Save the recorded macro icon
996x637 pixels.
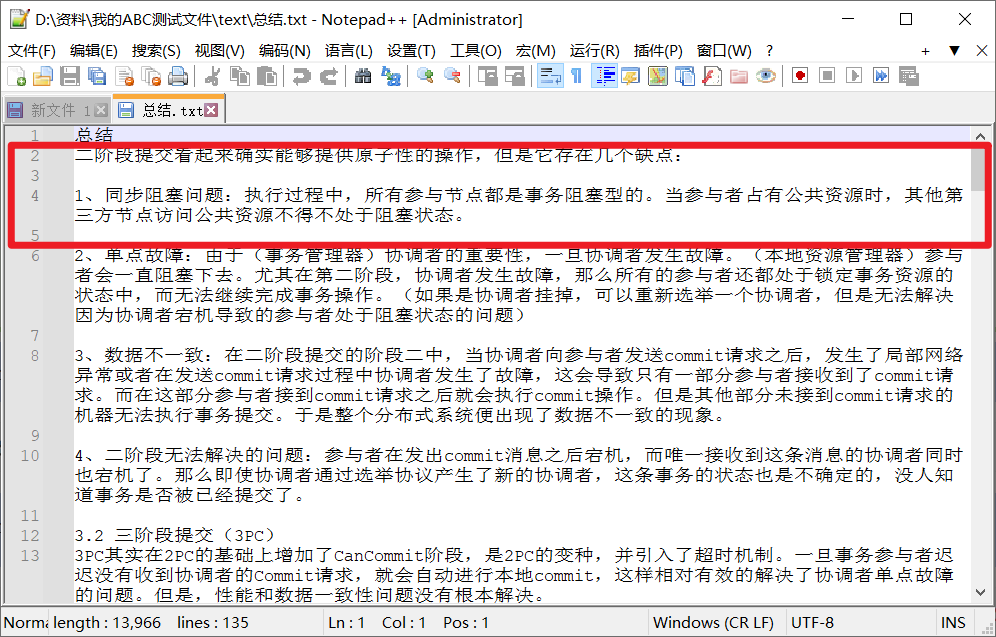tap(908, 76)
